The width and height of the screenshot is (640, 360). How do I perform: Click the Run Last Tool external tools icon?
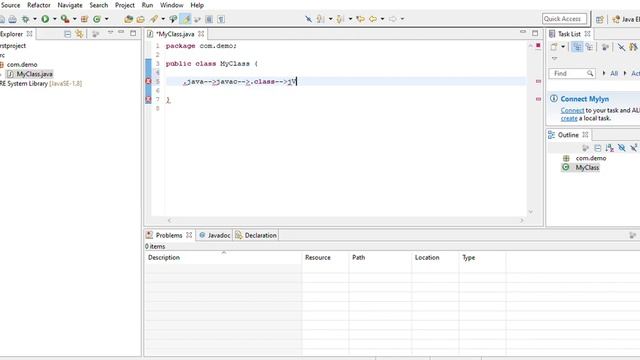[65, 19]
